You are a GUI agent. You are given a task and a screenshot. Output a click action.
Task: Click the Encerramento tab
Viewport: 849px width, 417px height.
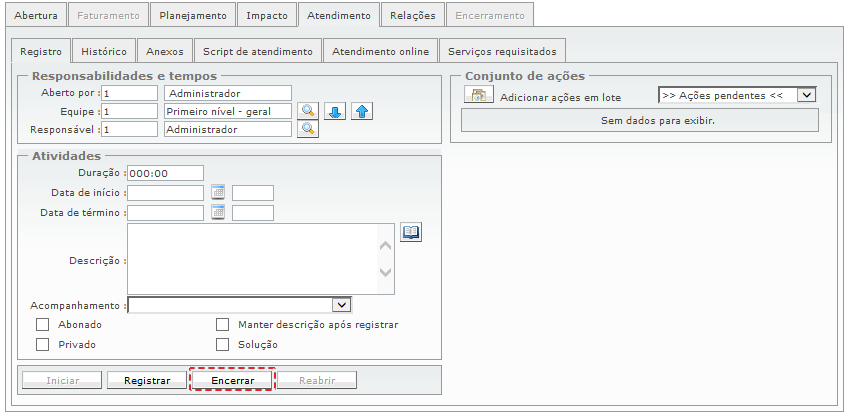pyautogui.click(x=489, y=16)
